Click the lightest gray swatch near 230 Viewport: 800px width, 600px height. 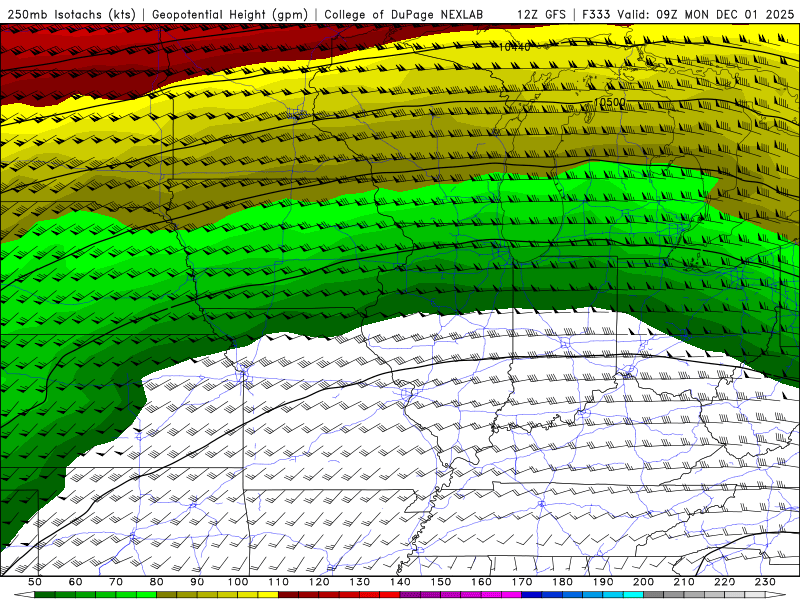coord(755,595)
